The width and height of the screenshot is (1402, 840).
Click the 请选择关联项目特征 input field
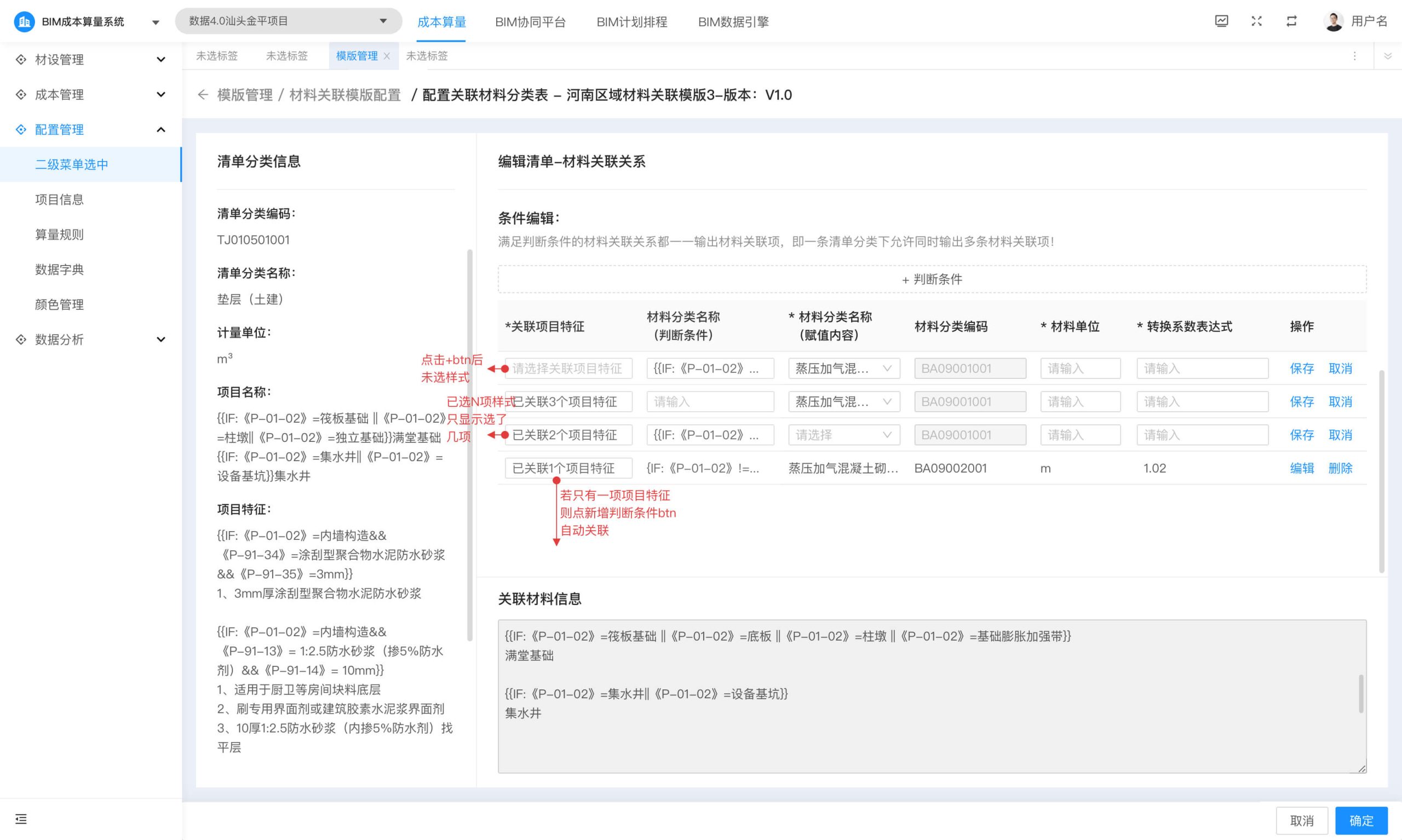point(568,369)
